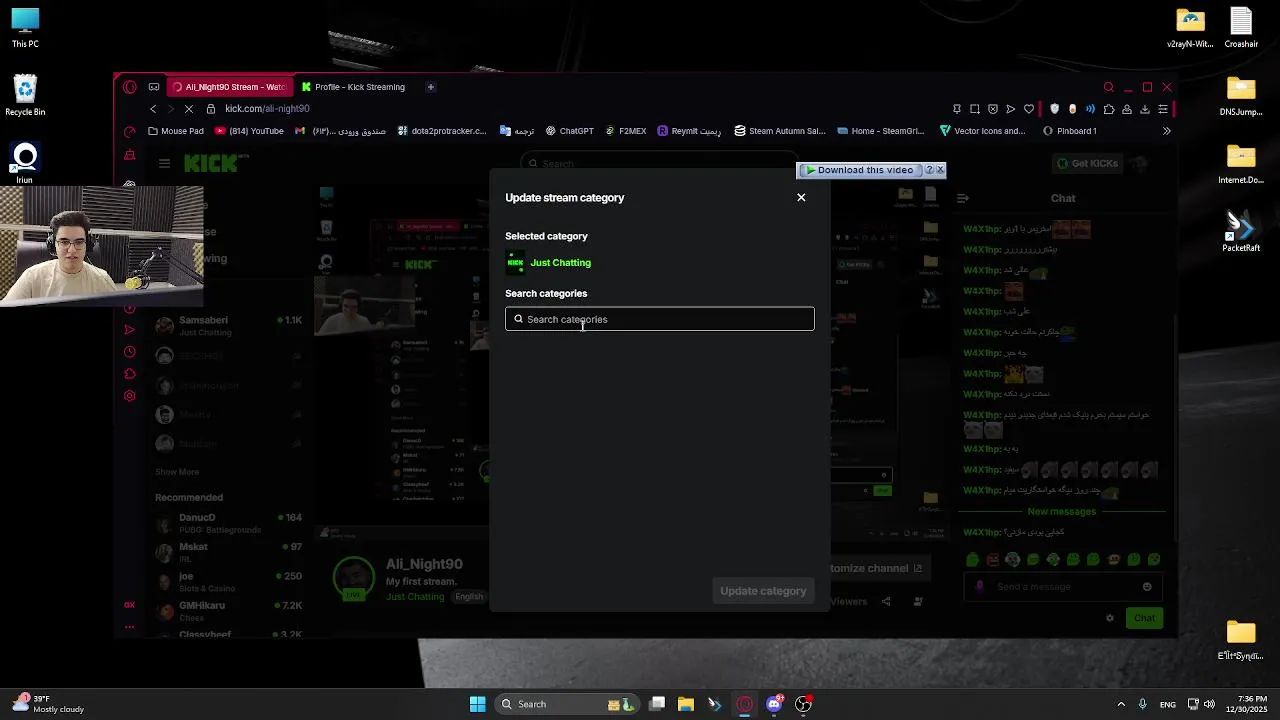Open the dota2protracker bookmark
1280x720 pixels.
441,131
